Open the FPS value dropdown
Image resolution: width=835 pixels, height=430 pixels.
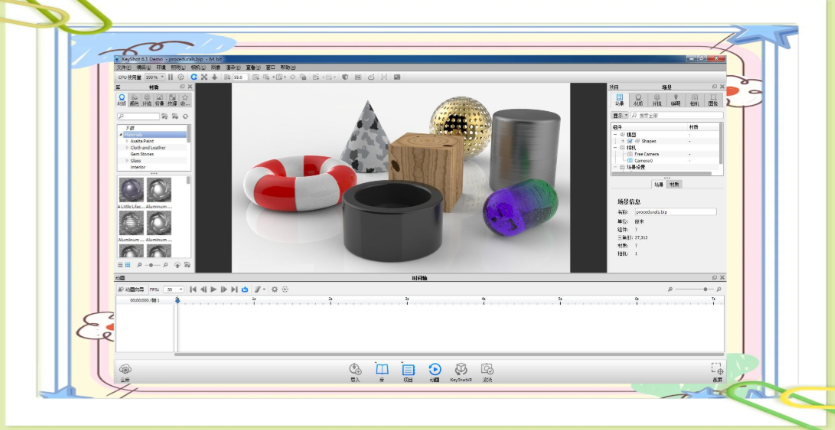click(x=174, y=289)
